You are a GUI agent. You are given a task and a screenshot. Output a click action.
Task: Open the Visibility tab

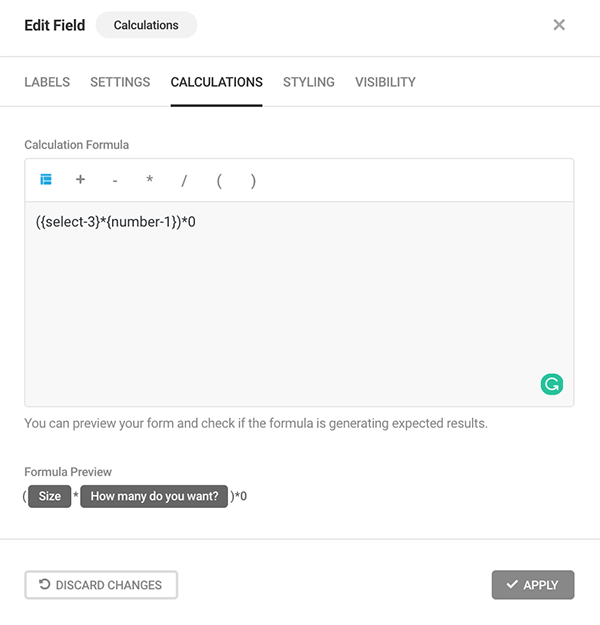[385, 82]
